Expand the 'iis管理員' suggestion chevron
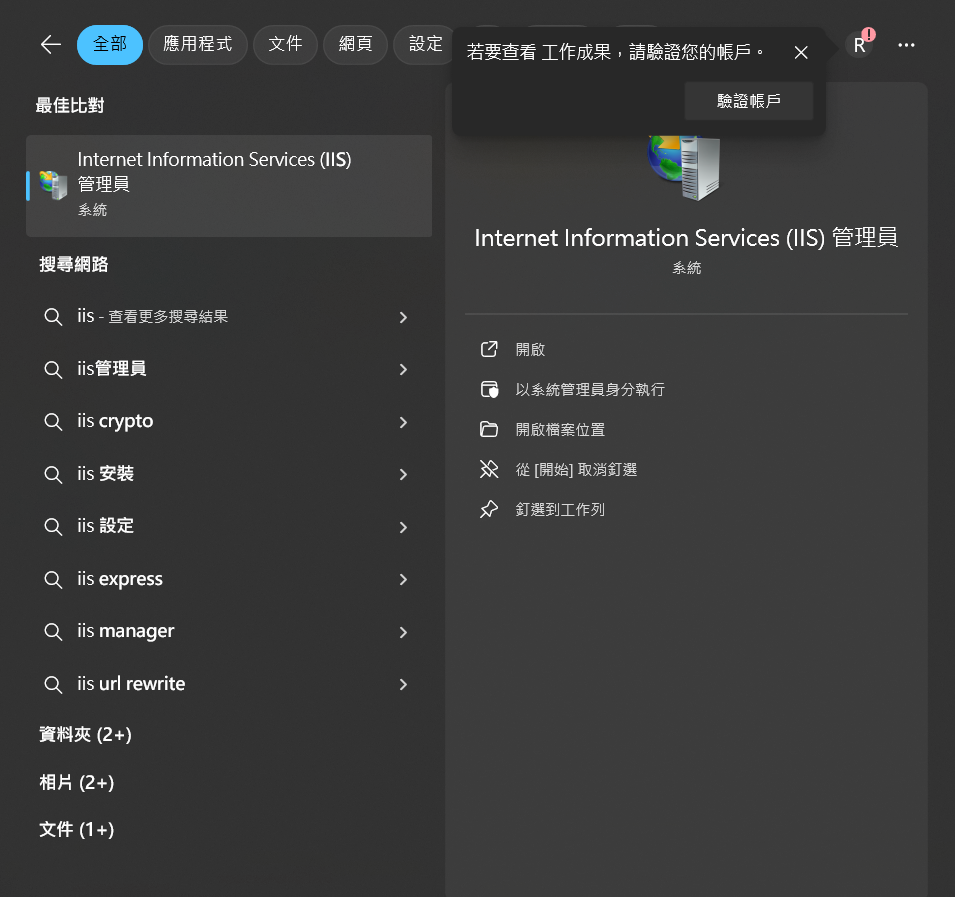Screen dimensions: 955x897 (x=403, y=370)
